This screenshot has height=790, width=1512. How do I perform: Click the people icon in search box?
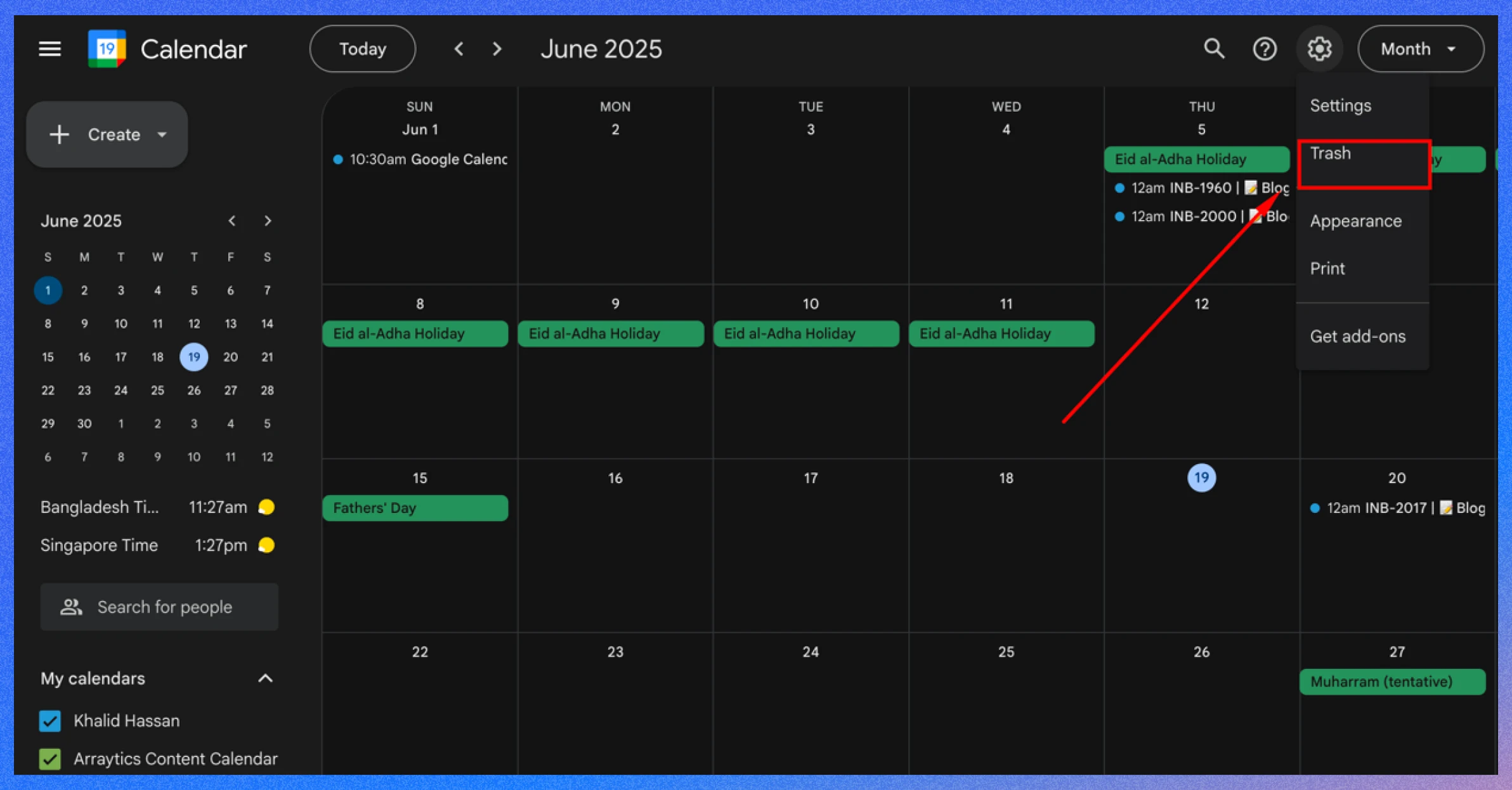(x=71, y=607)
